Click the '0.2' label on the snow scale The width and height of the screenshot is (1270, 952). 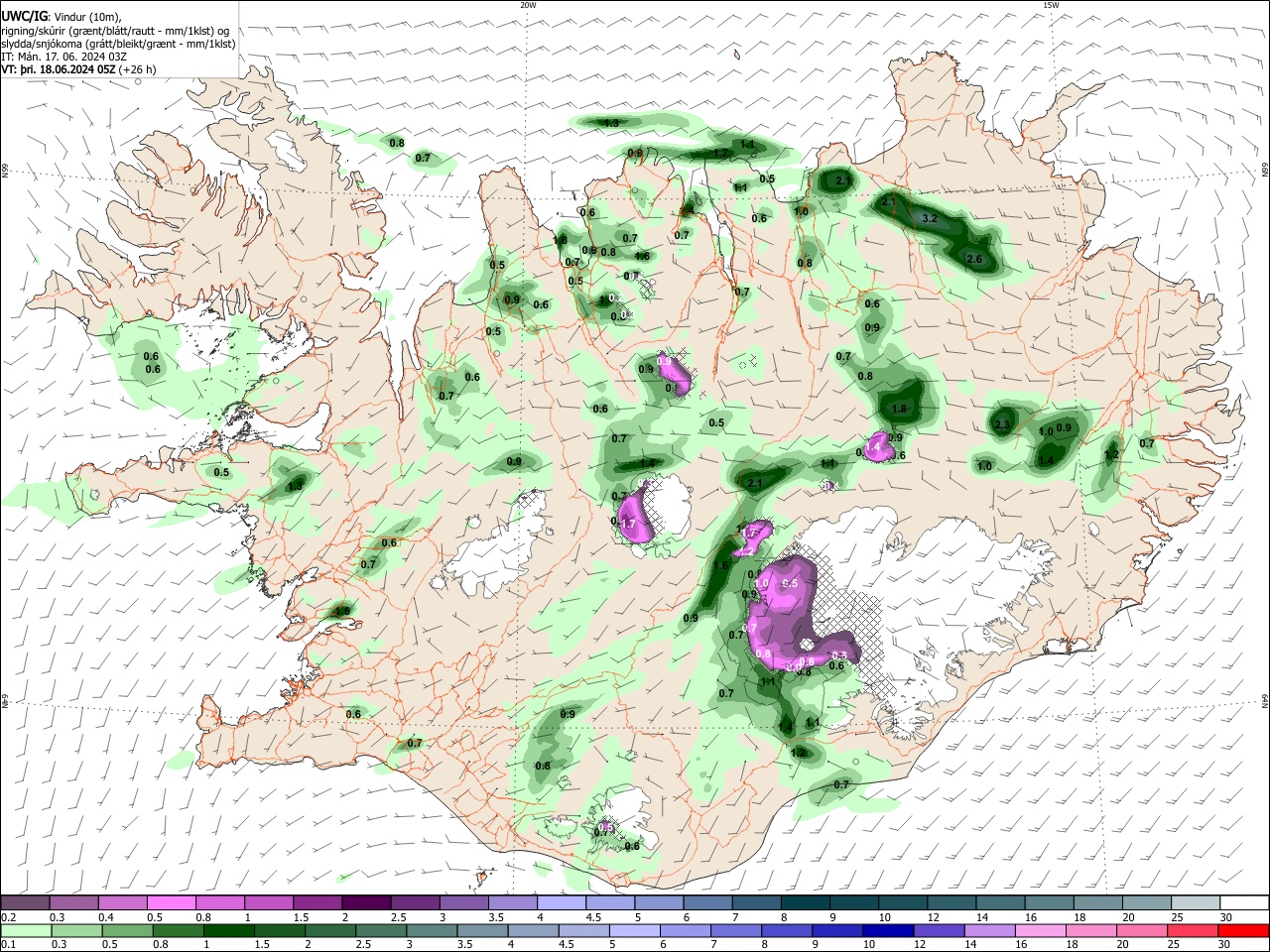tap(9, 916)
